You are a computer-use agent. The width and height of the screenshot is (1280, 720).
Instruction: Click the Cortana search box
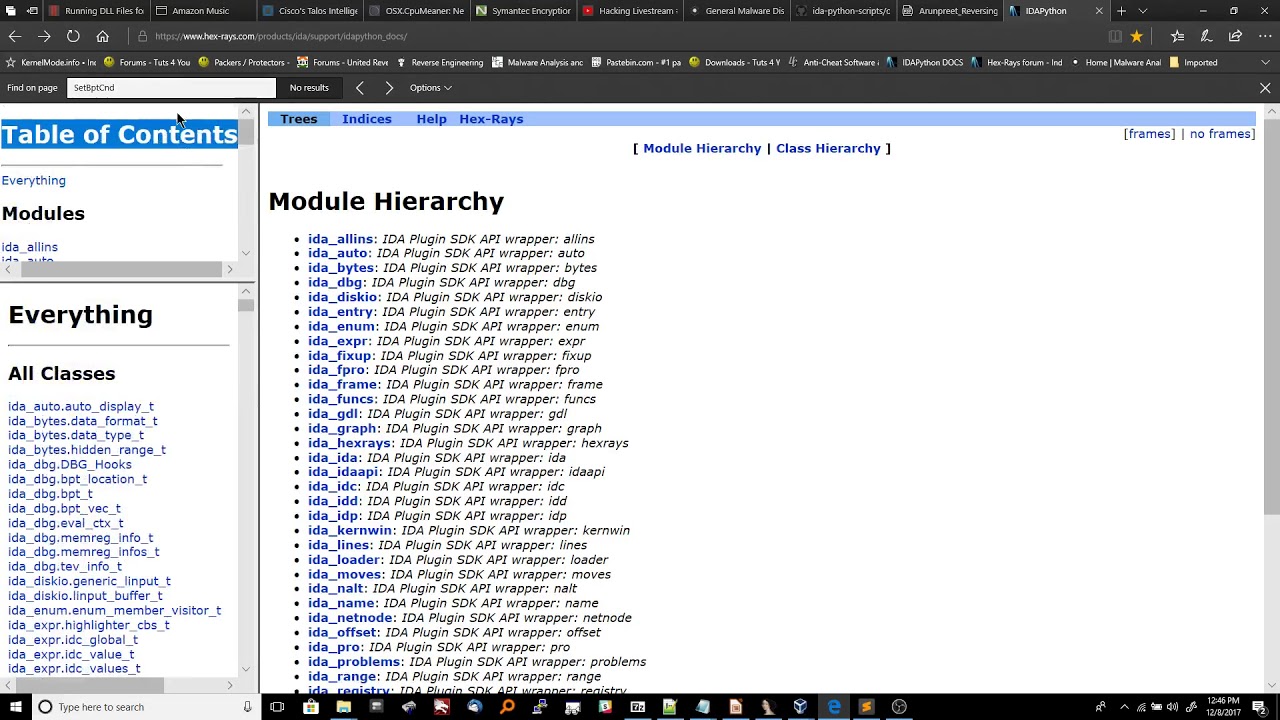click(145, 707)
